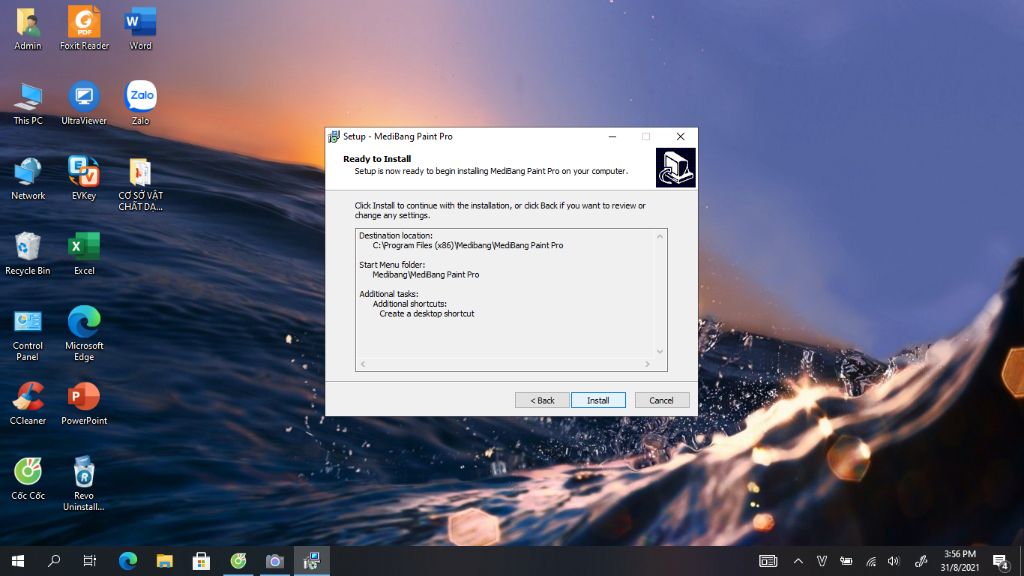Click the 'Additional tasks:' summary line
Viewport: 1024px width, 576px height.
[389, 294]
